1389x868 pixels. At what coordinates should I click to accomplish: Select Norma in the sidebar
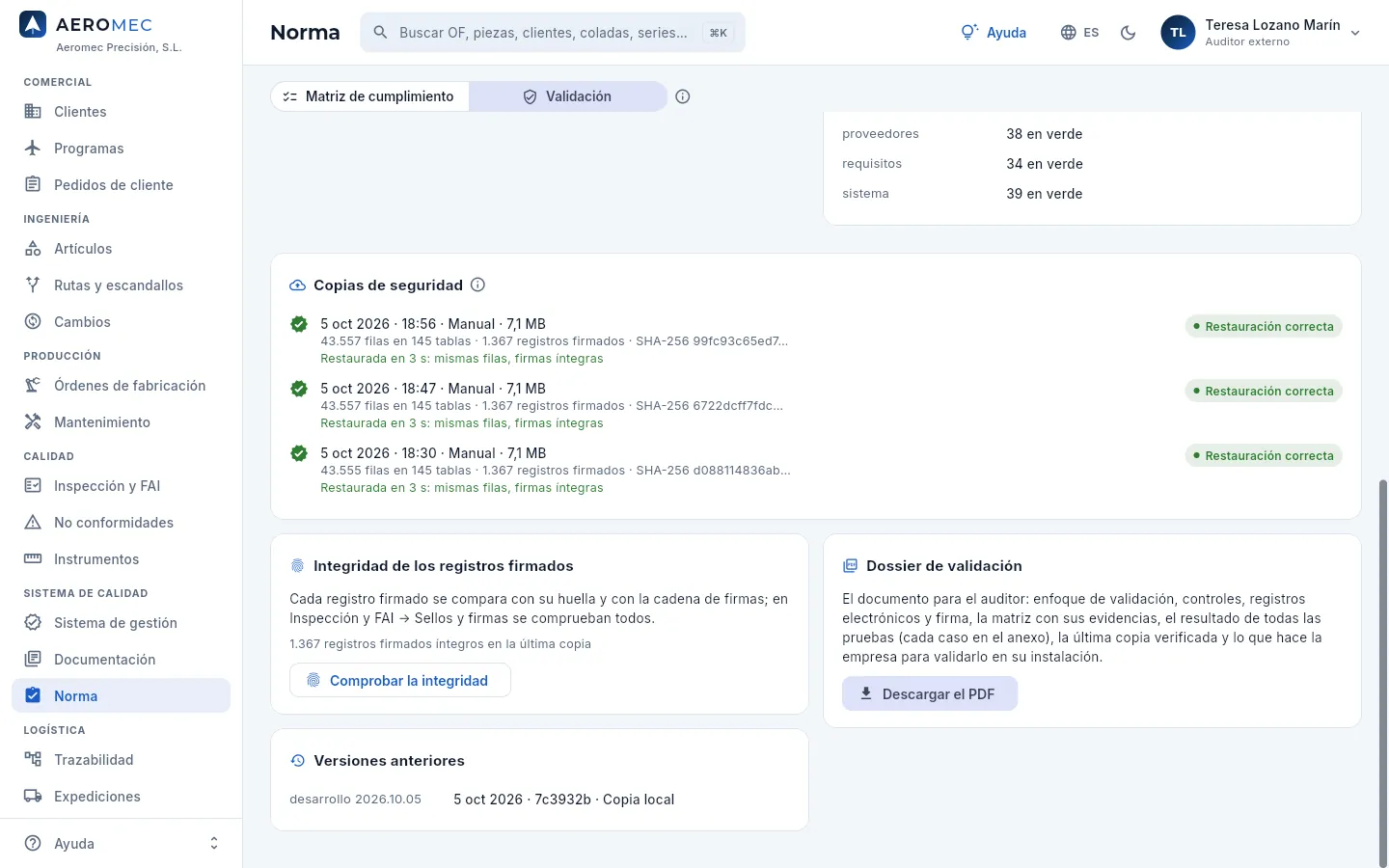121,696
